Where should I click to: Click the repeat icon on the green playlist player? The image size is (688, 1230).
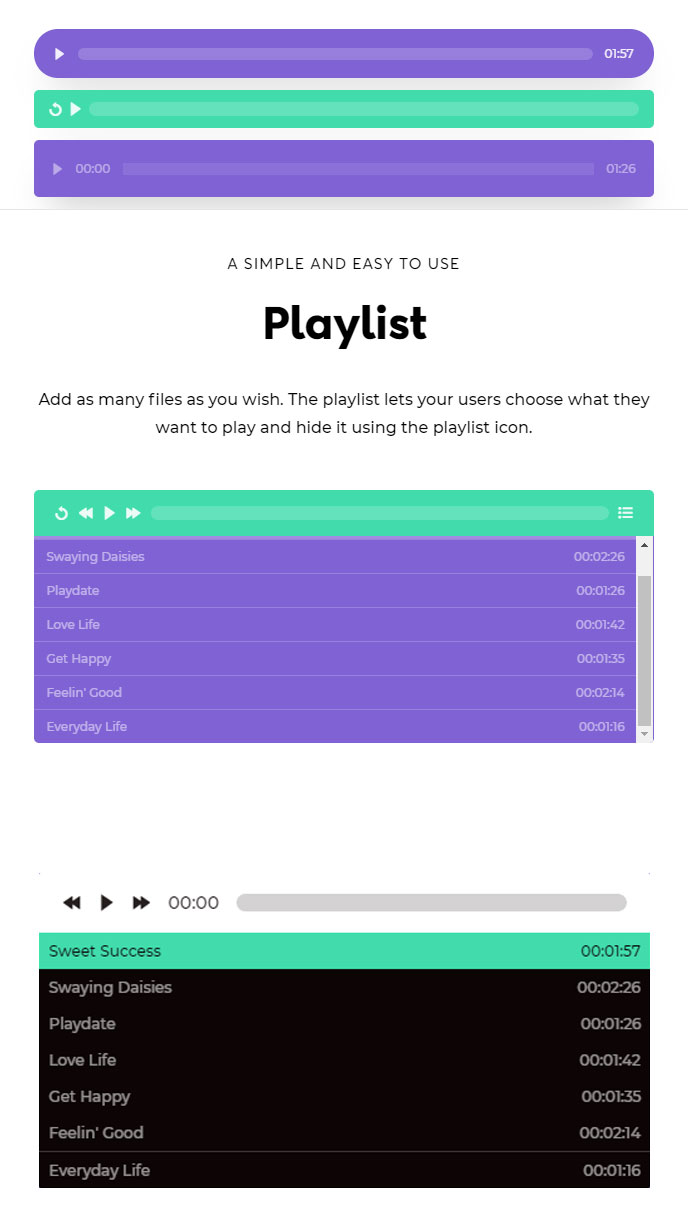[60, 512]
